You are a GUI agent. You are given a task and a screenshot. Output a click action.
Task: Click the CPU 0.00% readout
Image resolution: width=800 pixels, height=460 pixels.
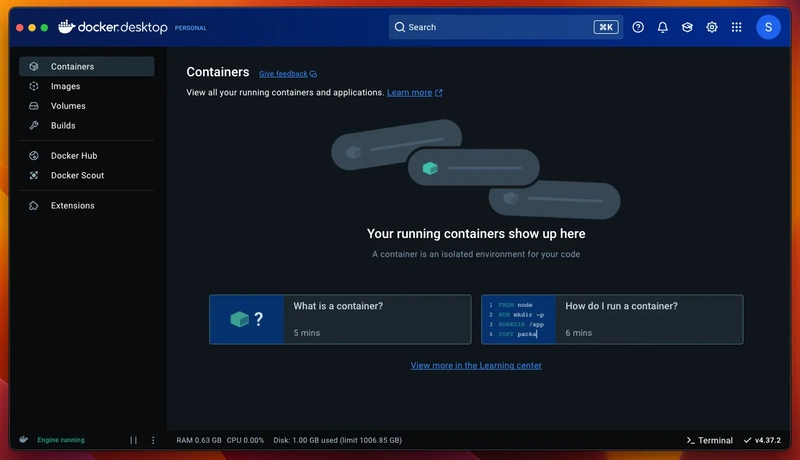pyautogui.click(x=245, y=440)
